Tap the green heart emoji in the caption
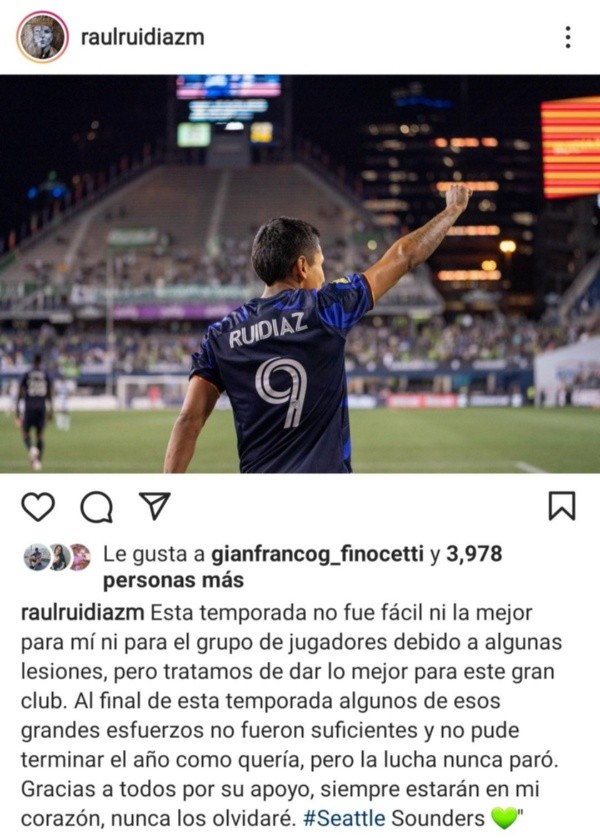Viewport: 600px width, 838px height. (x=503, y=818)
